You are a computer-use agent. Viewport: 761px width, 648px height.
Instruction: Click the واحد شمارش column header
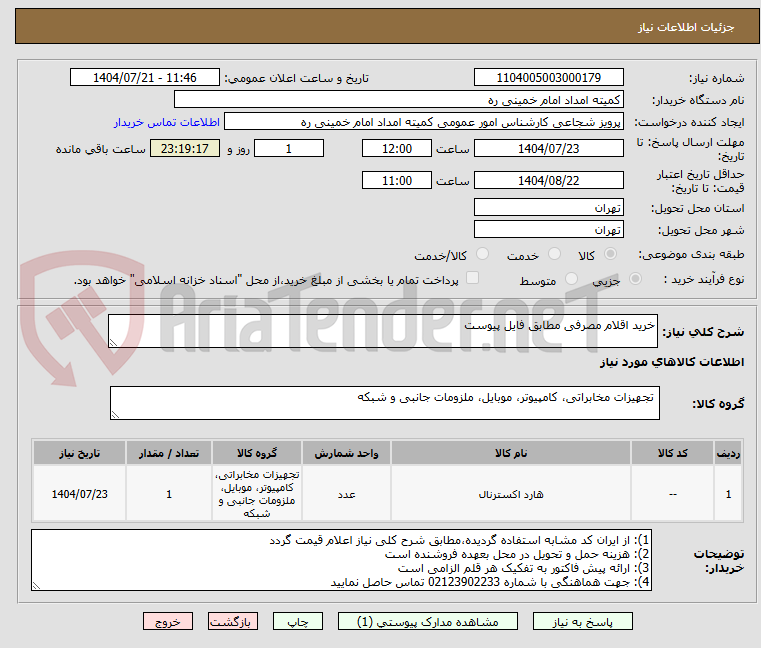coord(346,453)
